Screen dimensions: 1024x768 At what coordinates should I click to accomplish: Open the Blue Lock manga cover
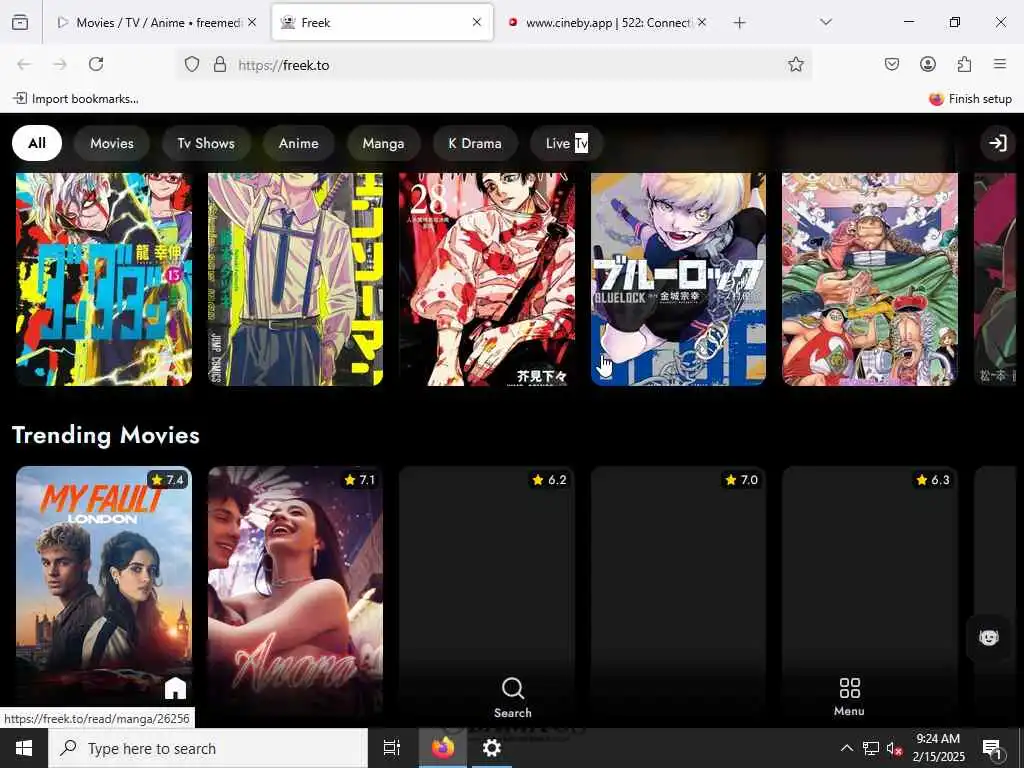point(679,279)
